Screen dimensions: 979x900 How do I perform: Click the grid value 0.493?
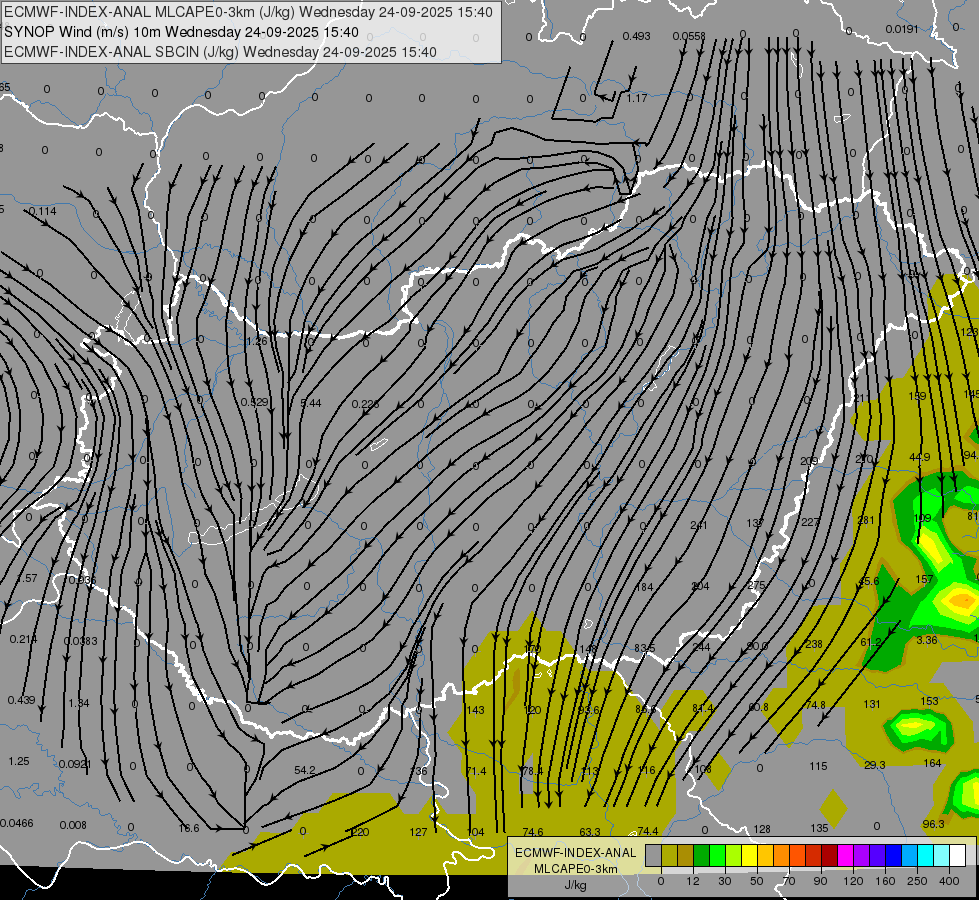636,36
